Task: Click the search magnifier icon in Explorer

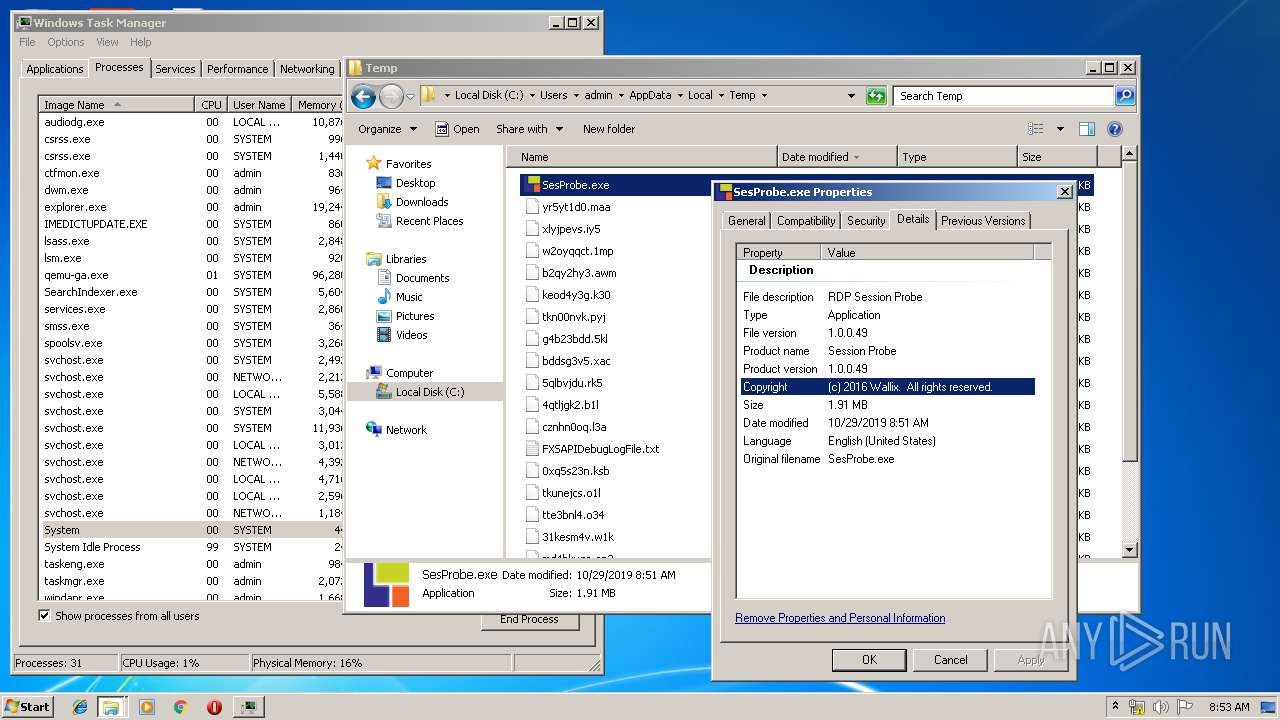Action: click(x=1125, y=96)
